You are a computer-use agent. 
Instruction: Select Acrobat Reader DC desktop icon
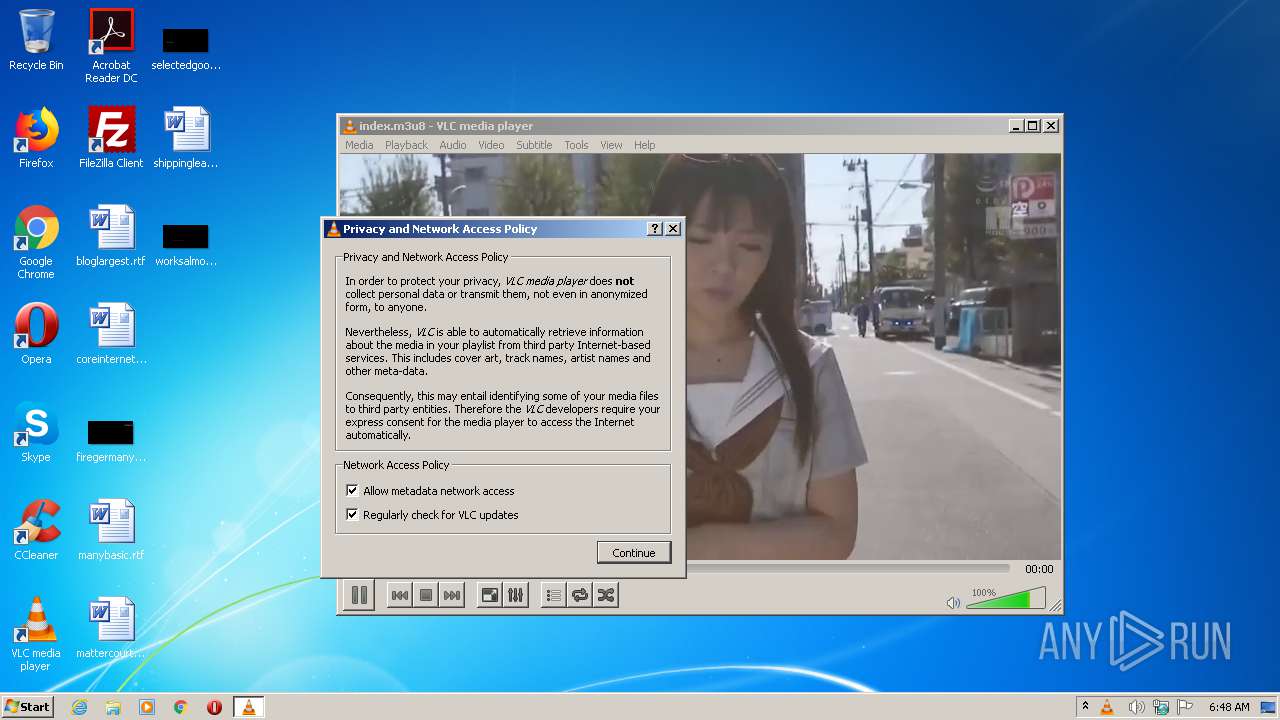tap(111, 46)
